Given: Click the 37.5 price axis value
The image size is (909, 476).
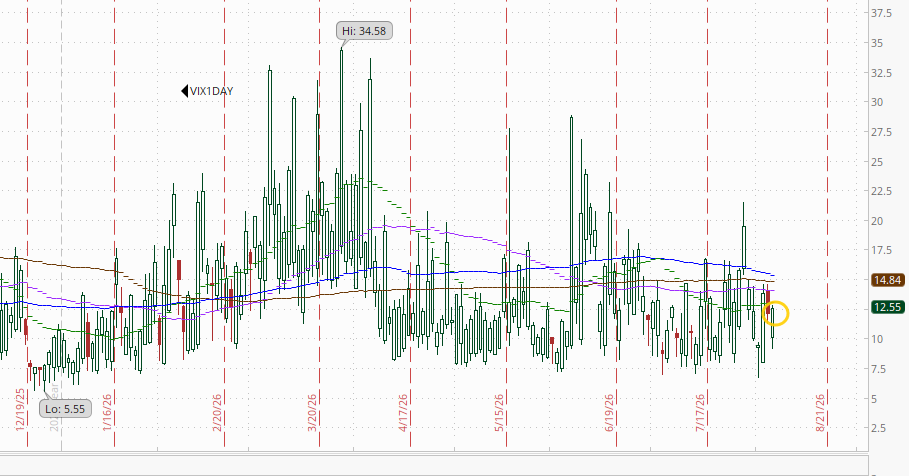Looking at the screenshot, I should tap(882, 13).
